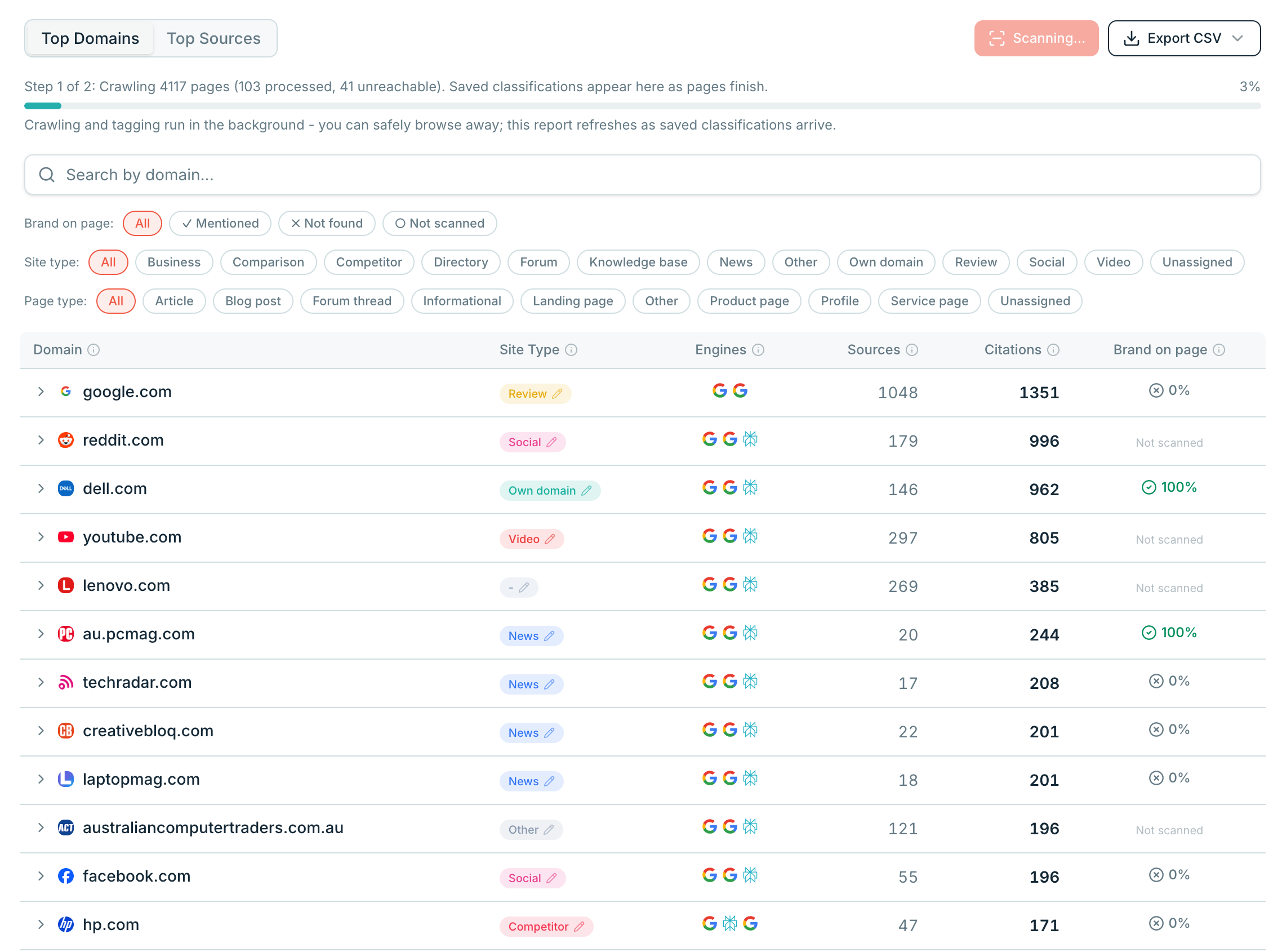This screenshot has width=1282, height=952.
Task: Filter site type by Knowledge base
Action: (638, 262)
